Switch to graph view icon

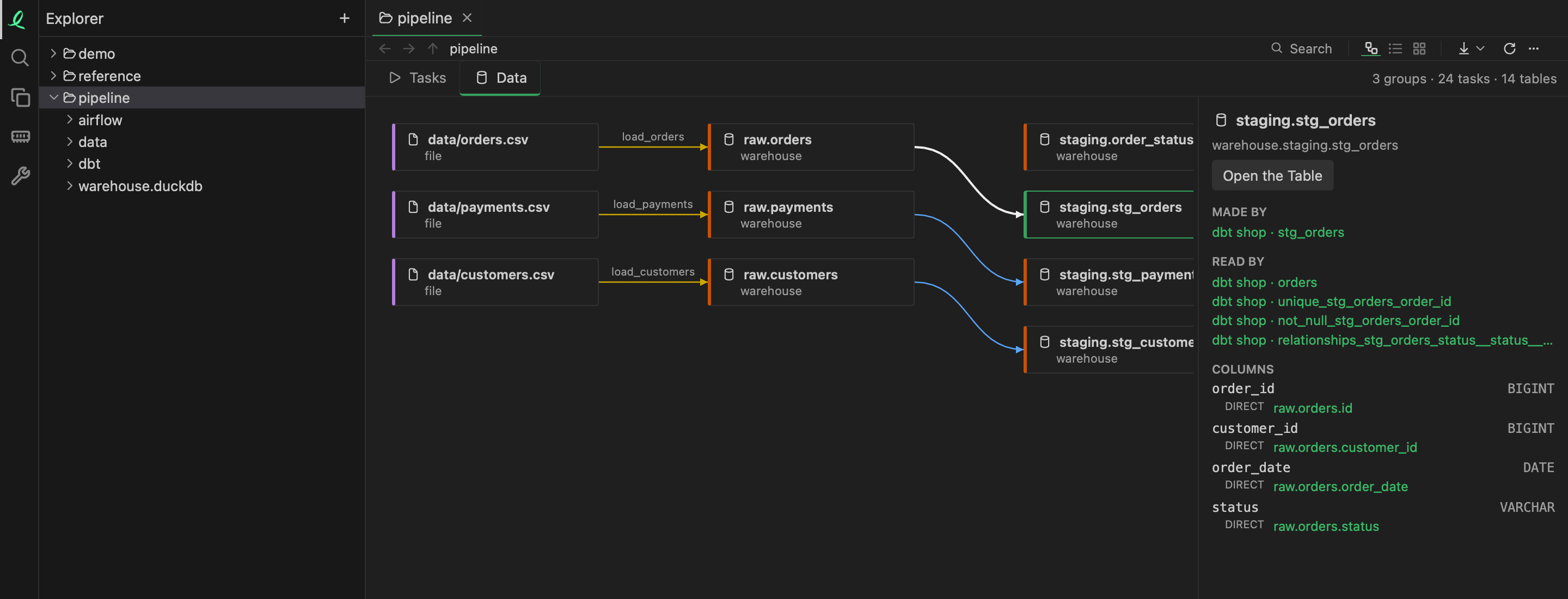(1371, 48)
